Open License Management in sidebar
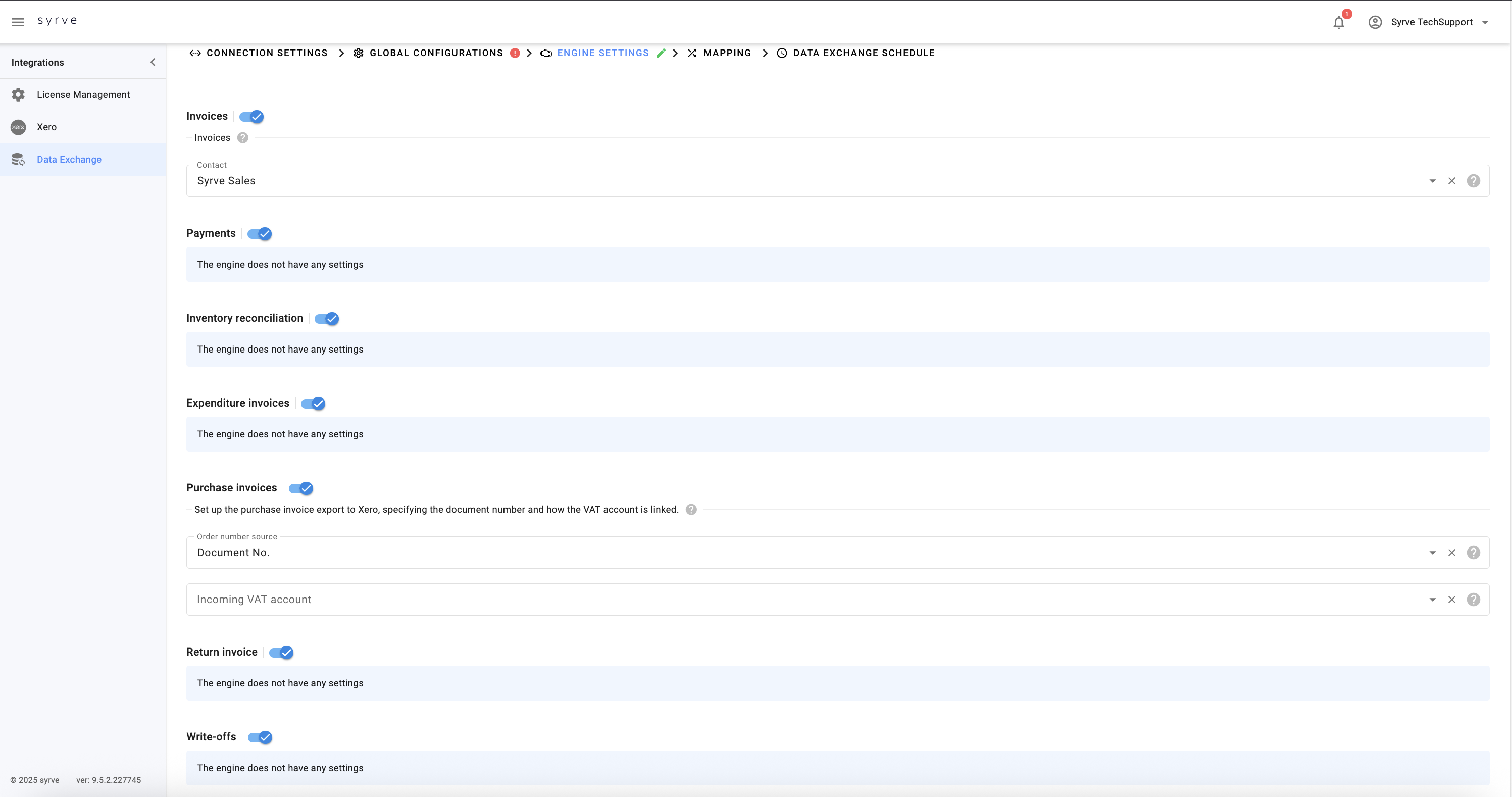This screenshot has width=1512, height=797. click(83, 94)
